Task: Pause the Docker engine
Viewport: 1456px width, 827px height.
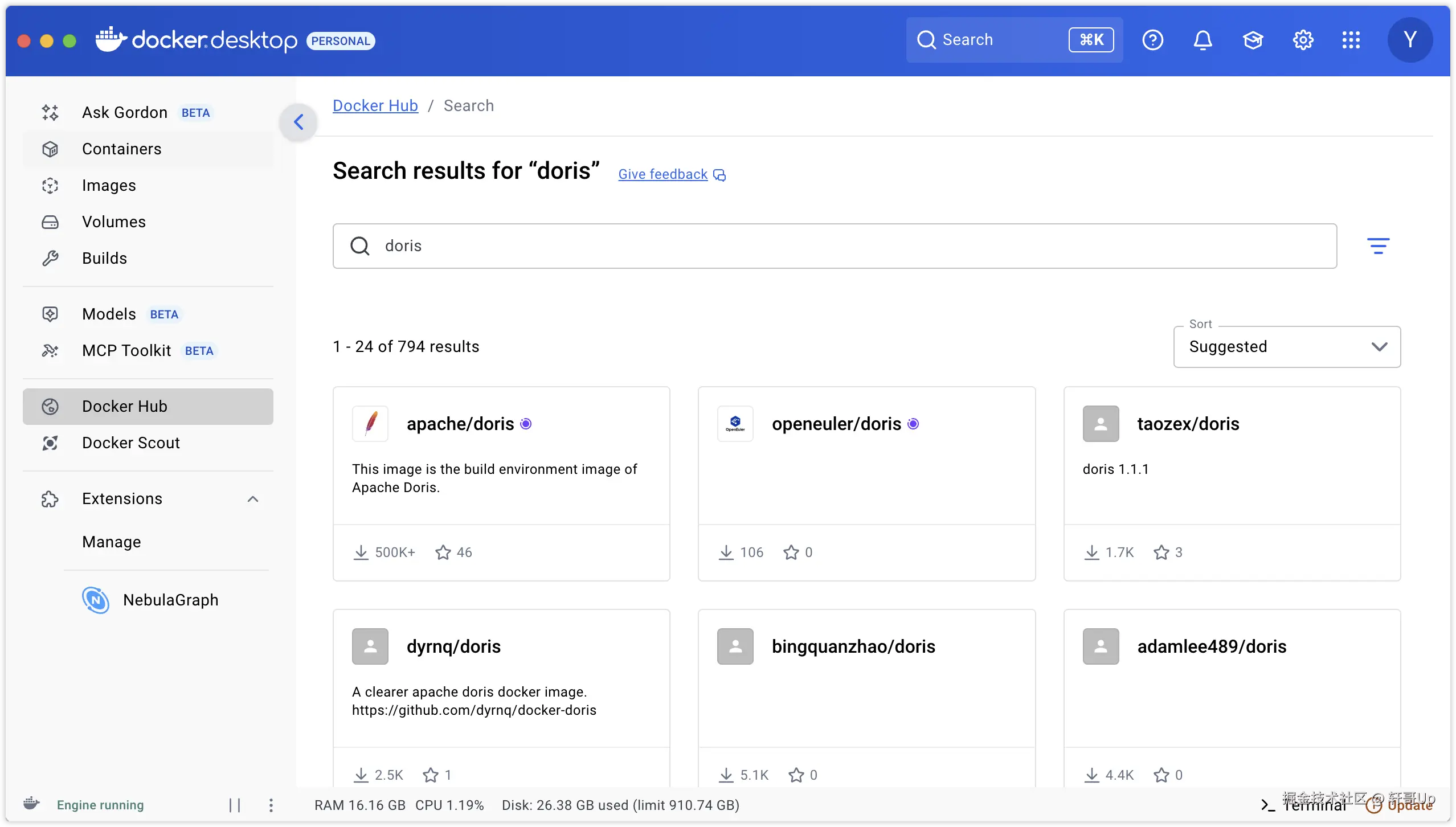Action: [x=235, y=805]
